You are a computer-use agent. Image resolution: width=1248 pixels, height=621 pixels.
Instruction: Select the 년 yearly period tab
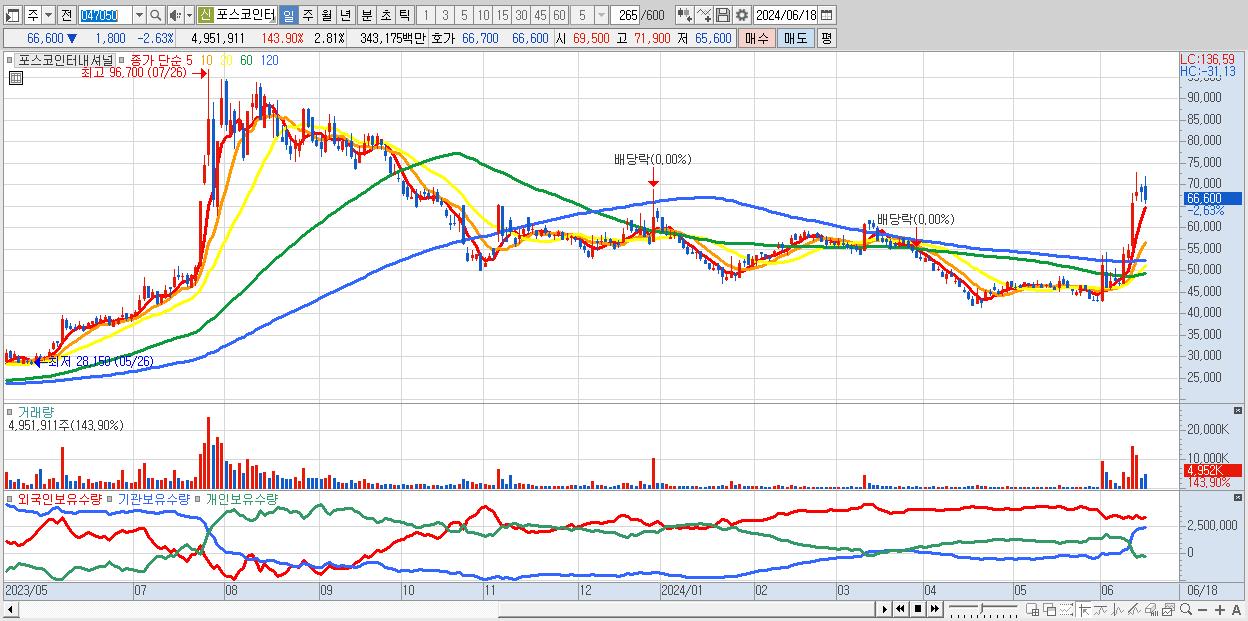345,15
